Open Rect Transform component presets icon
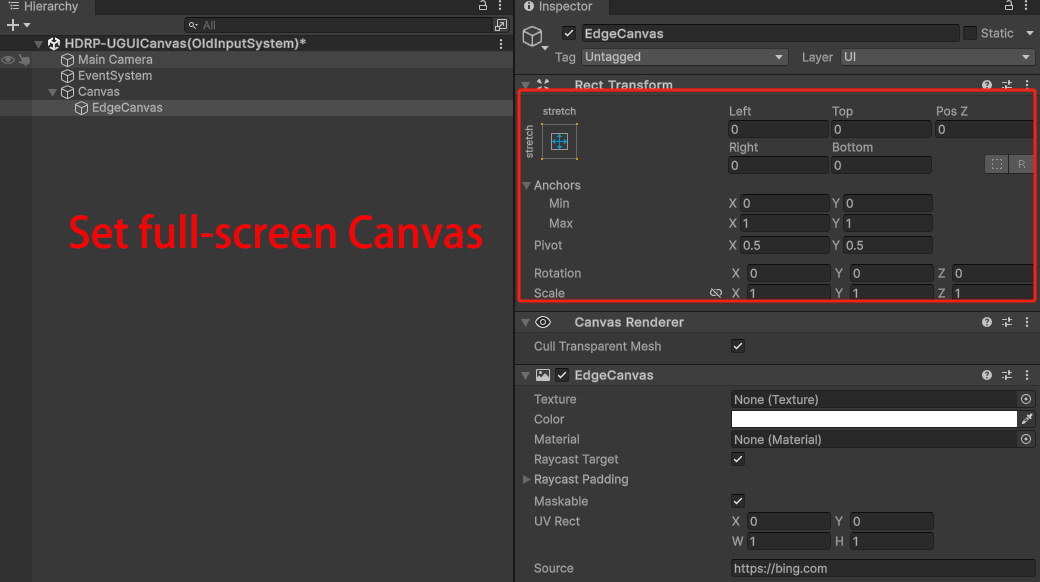This screenshot has width=1040, height=582. pyautogui.click(x=1007, y=84)
